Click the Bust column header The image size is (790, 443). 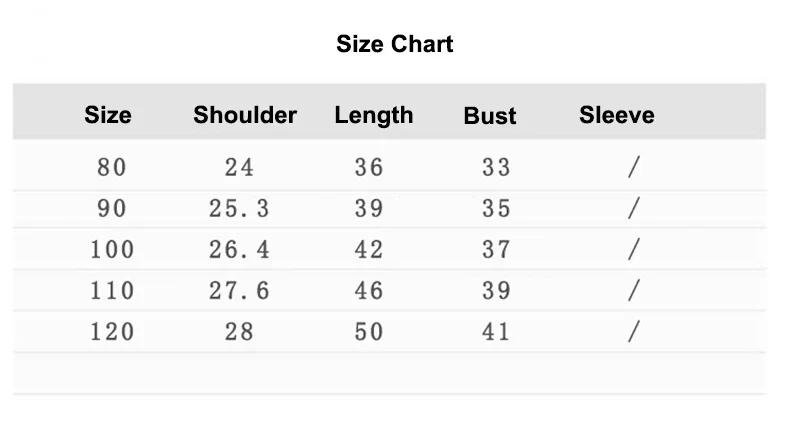tap(490, 116)
